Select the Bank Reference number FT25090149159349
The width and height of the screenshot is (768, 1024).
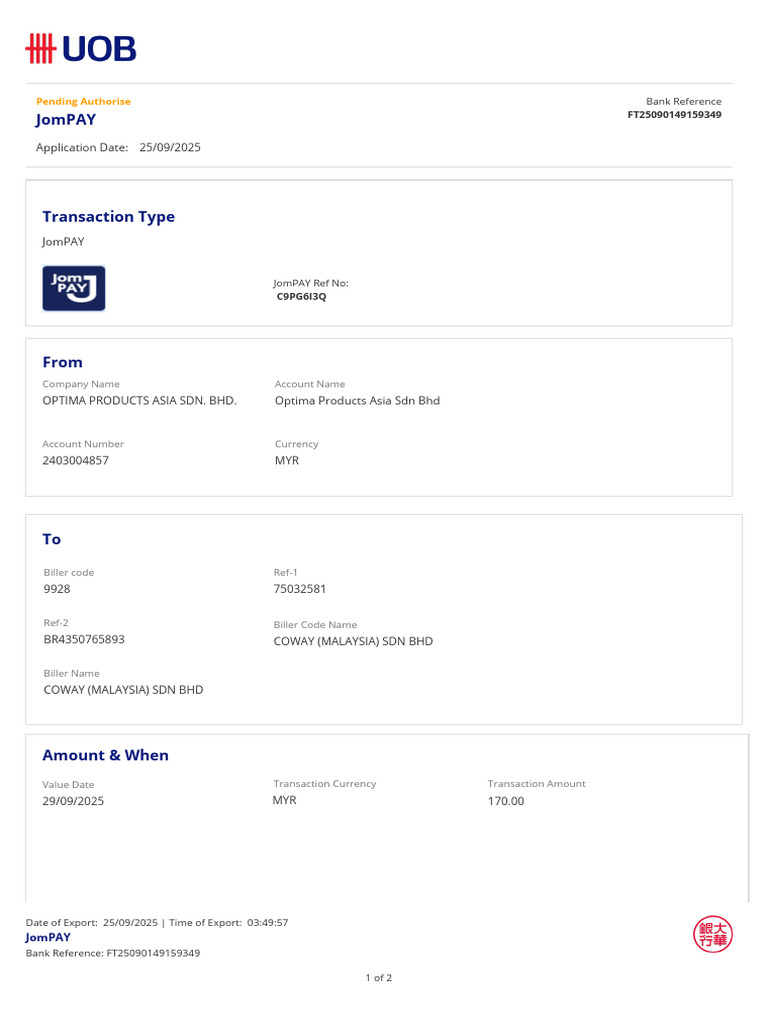click(675, 115)
